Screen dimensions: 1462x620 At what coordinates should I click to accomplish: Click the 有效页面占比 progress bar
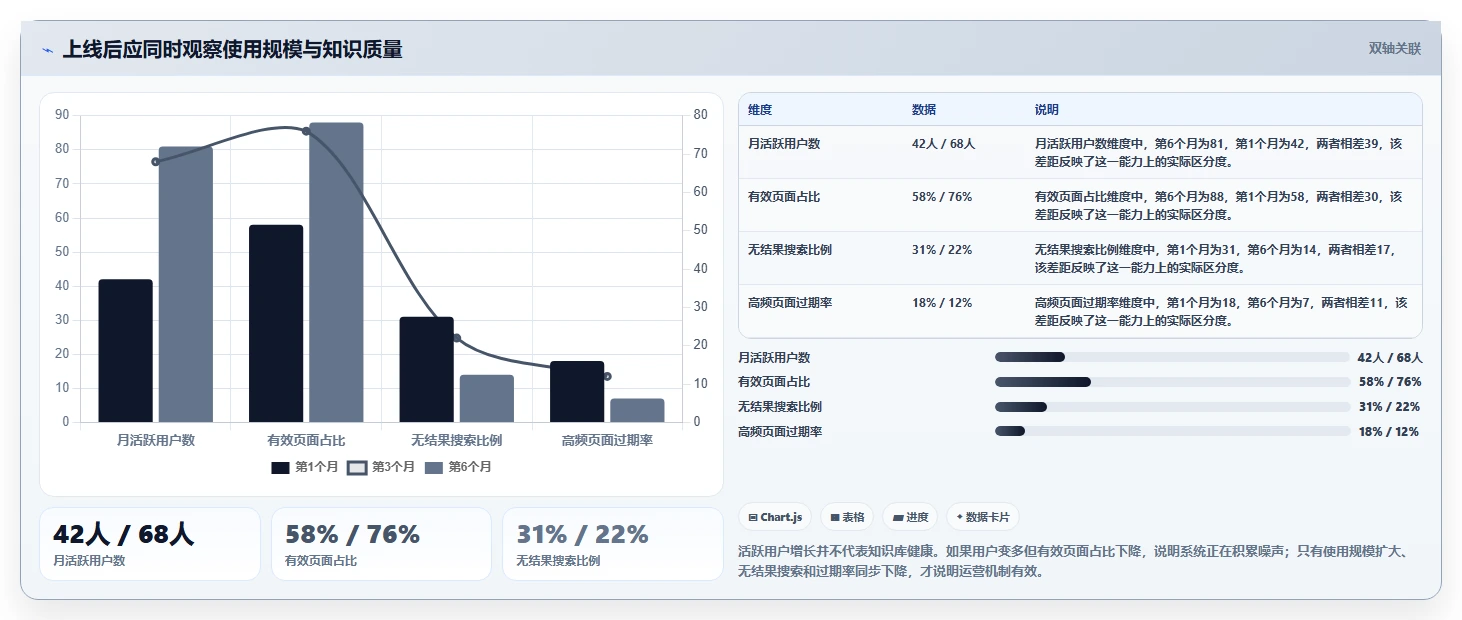pyautogui.click(x=1172, y=382)
